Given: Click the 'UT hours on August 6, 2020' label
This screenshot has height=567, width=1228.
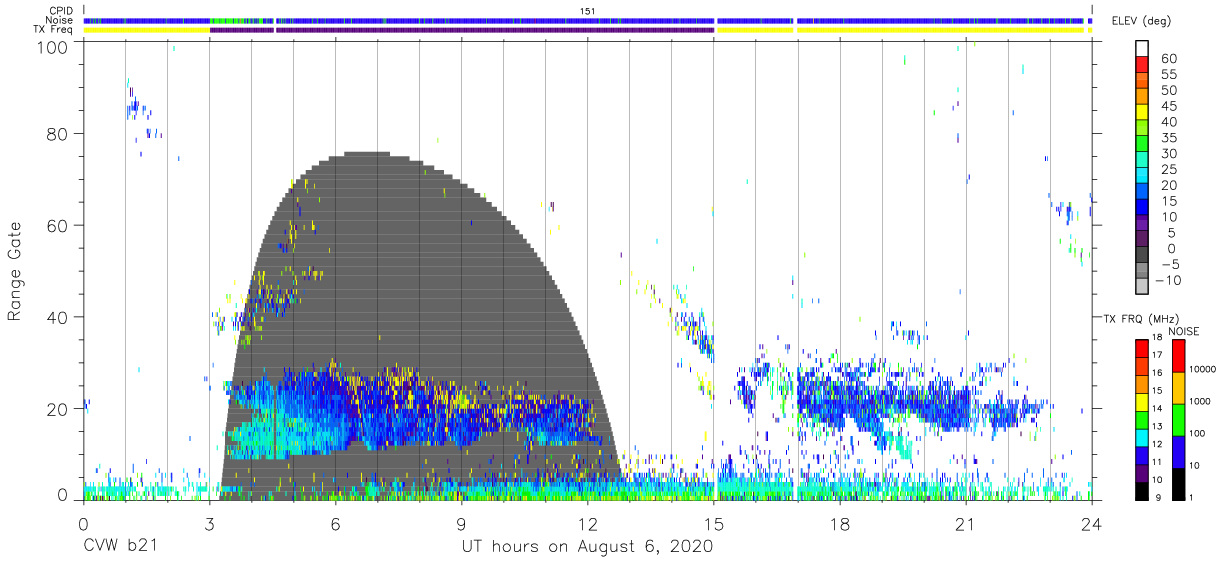Looking at the screenshot, I should pos(587,547).
